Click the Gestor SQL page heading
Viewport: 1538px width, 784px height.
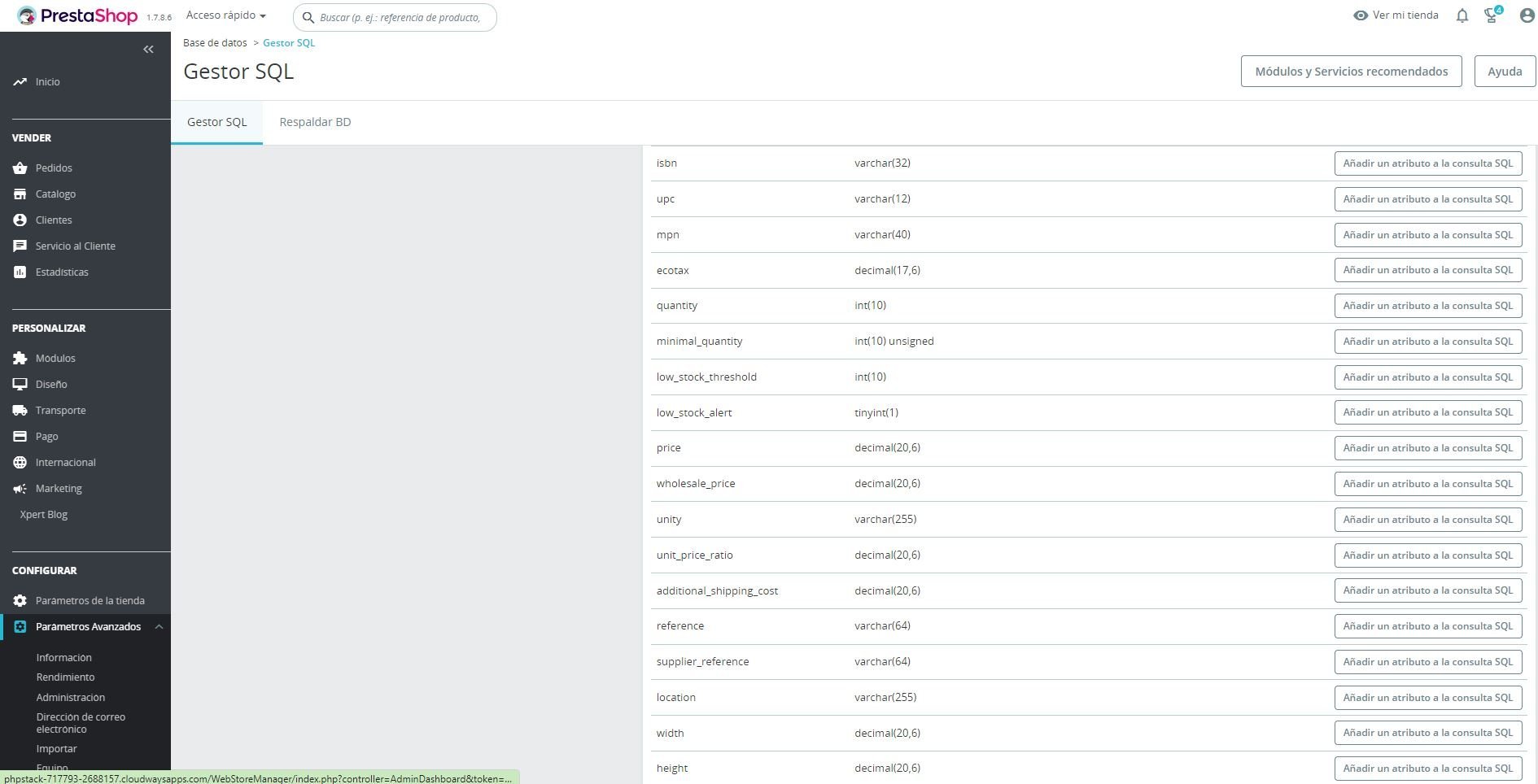pos(238,72)
